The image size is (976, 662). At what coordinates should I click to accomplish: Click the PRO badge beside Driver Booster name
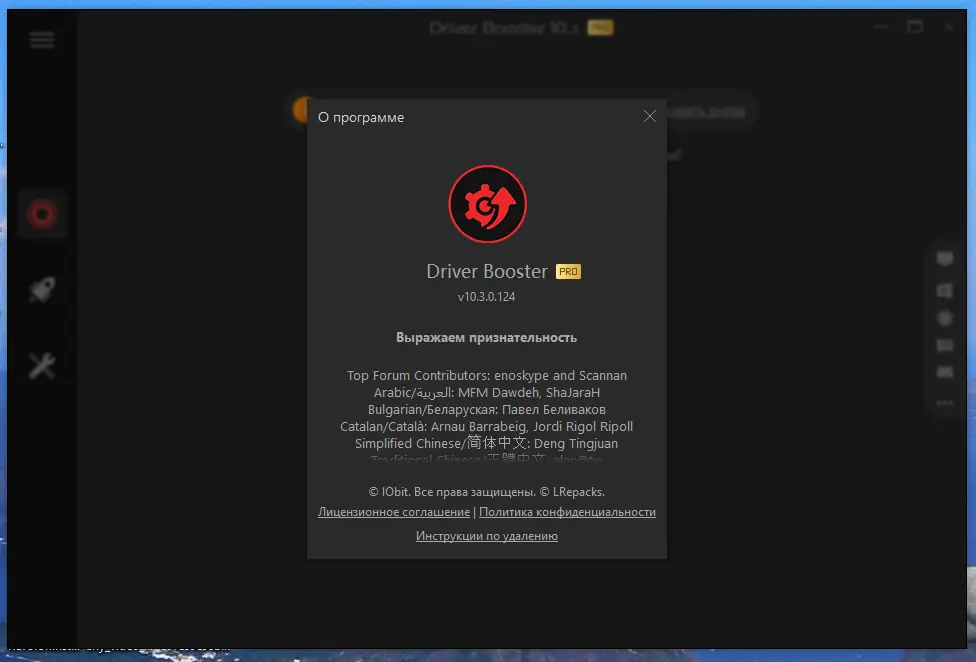568,271
